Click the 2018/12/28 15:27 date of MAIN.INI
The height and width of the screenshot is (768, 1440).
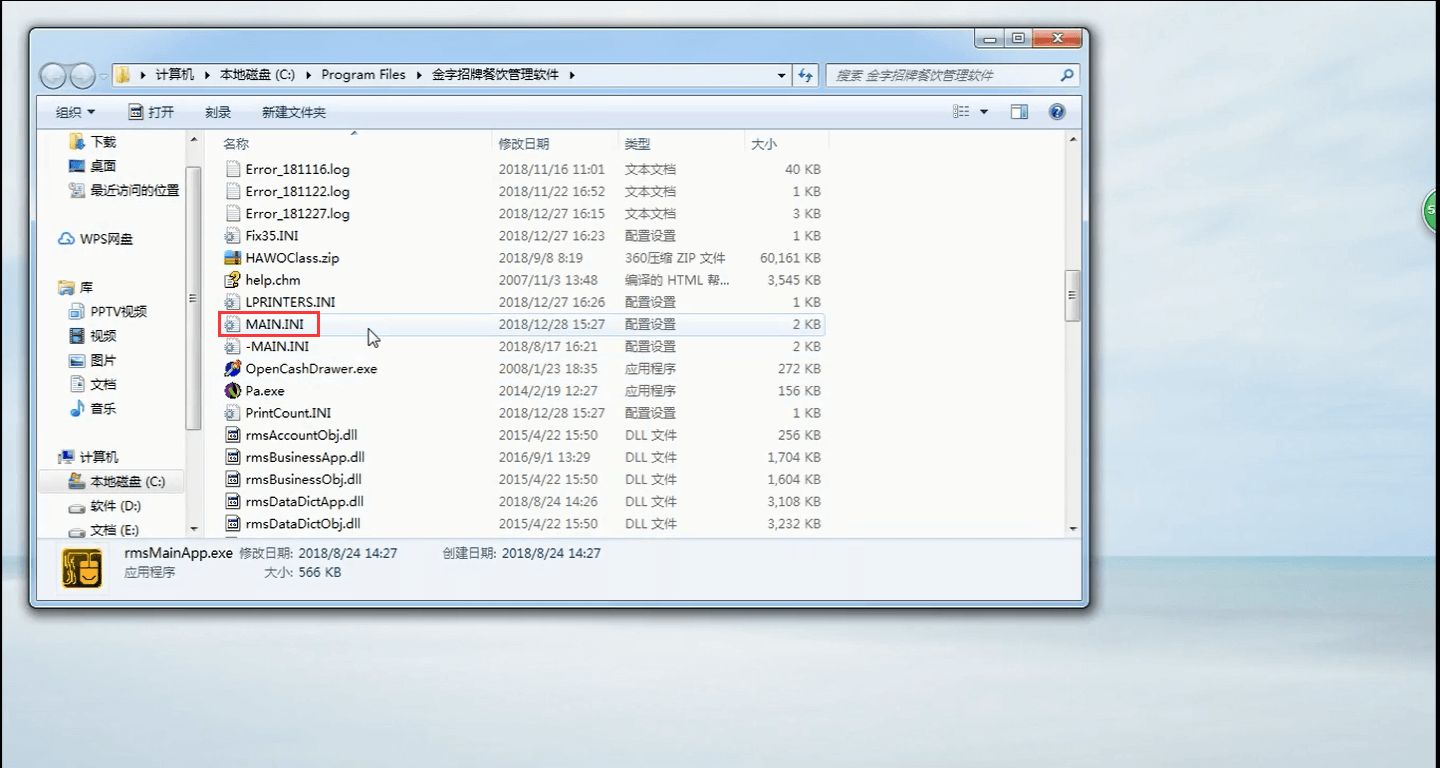[552, 324]
